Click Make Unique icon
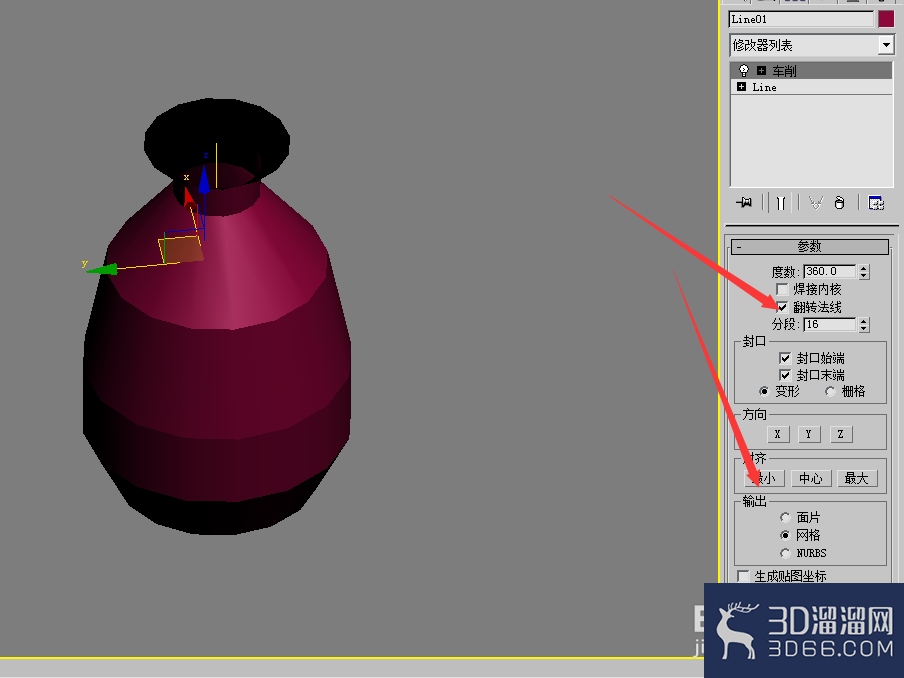The height and width of the screenshot is (678, 904). 815,203
